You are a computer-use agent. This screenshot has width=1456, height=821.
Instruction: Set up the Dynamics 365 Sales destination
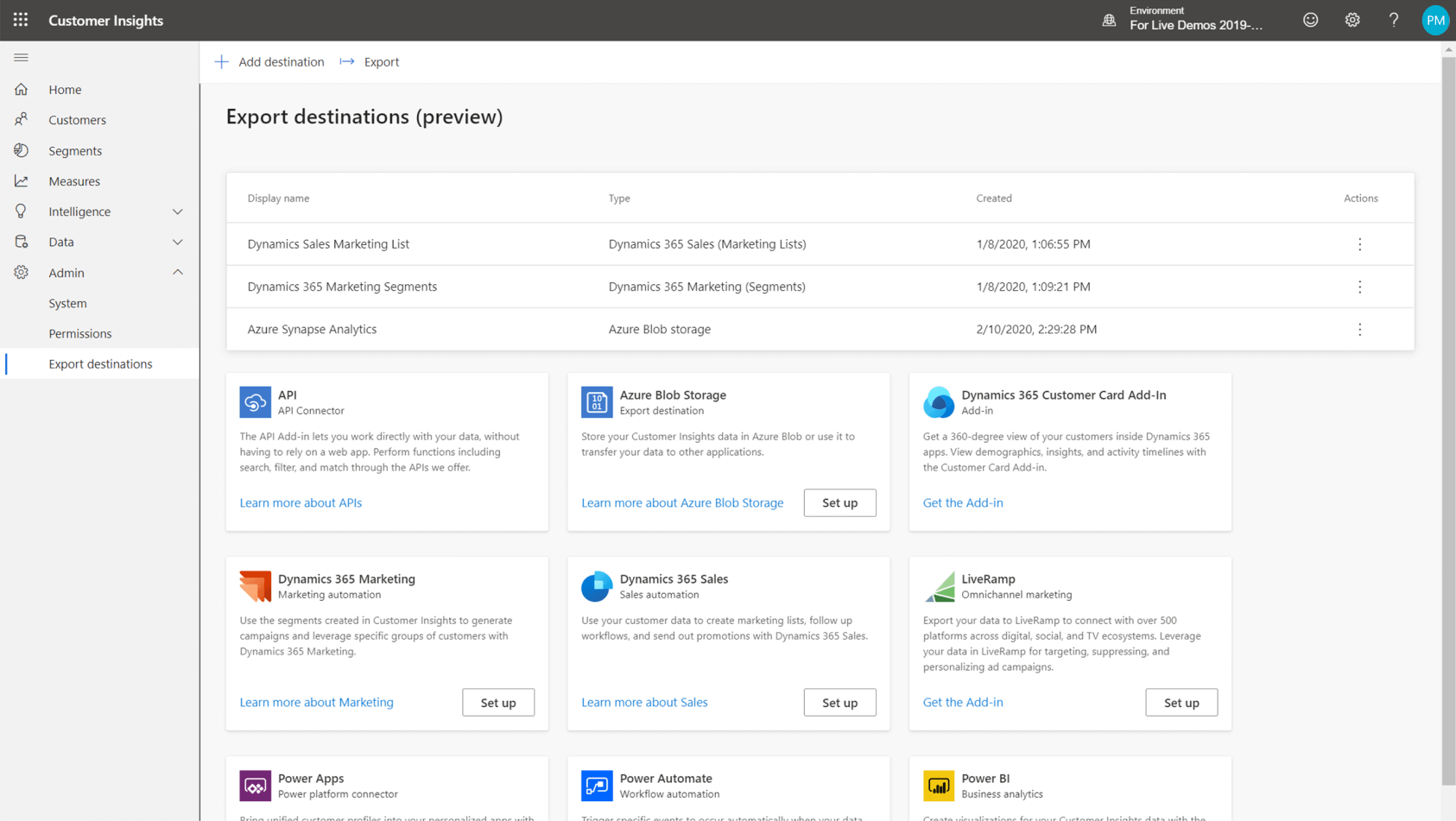(x=839, y=702)
